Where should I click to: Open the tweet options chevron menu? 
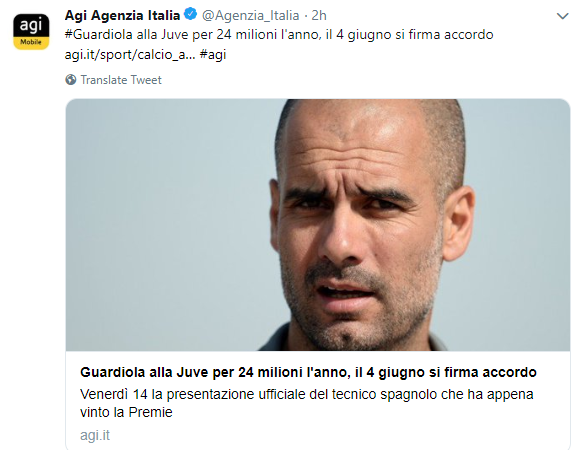[x=562, y=16]
